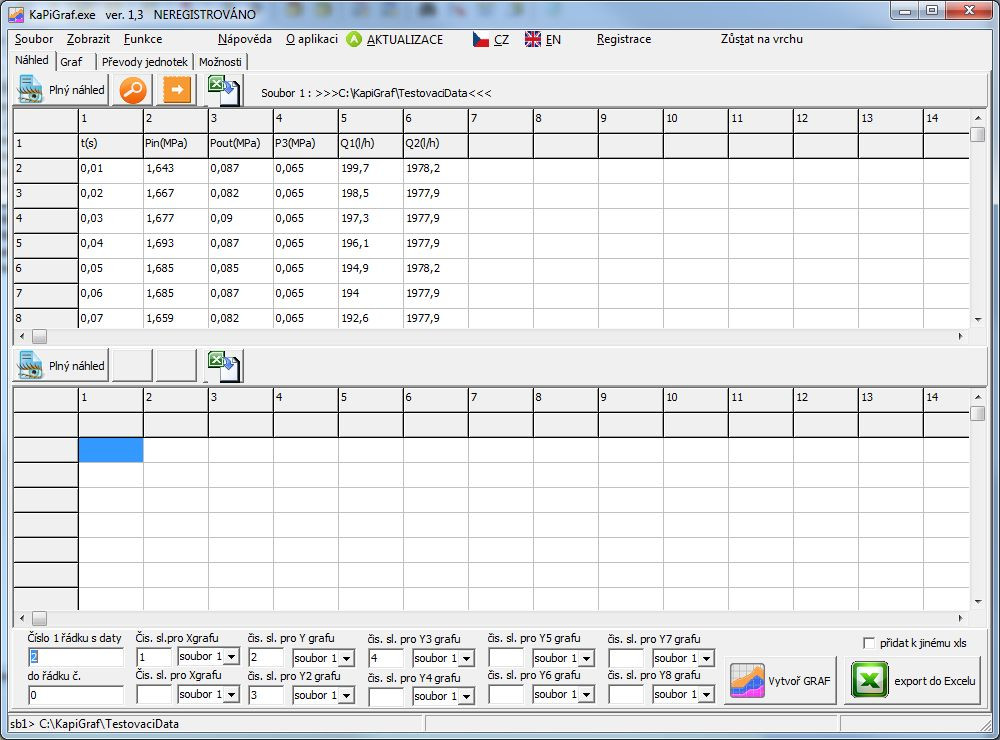Image resolution: width=1000 pixels, height=740 pixels.
Task: Switch language with the British flag
Action: pyautogui.click(x=533, y=40)
